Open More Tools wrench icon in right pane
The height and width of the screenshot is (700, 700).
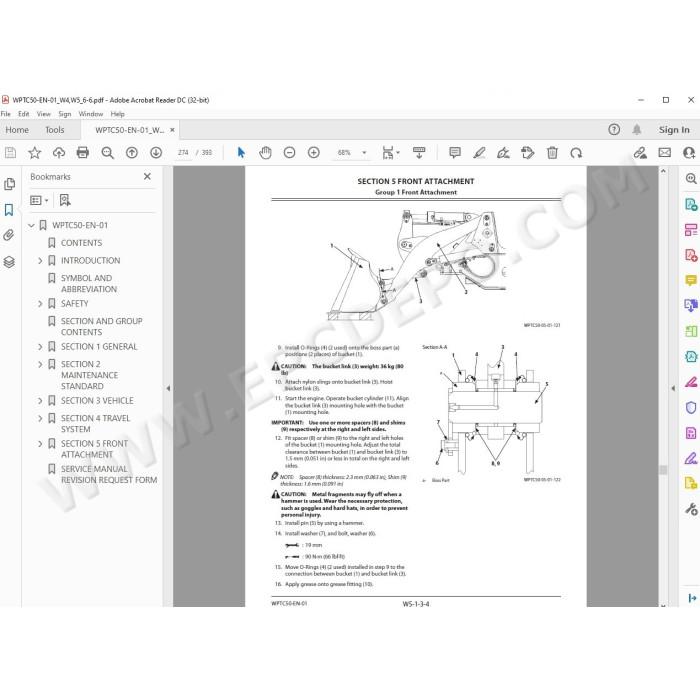pos(691,508)
